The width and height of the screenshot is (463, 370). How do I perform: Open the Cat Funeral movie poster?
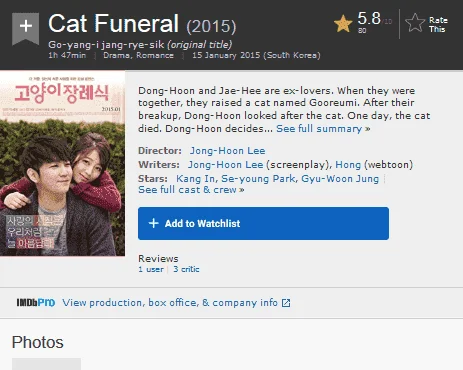[62, 163]
